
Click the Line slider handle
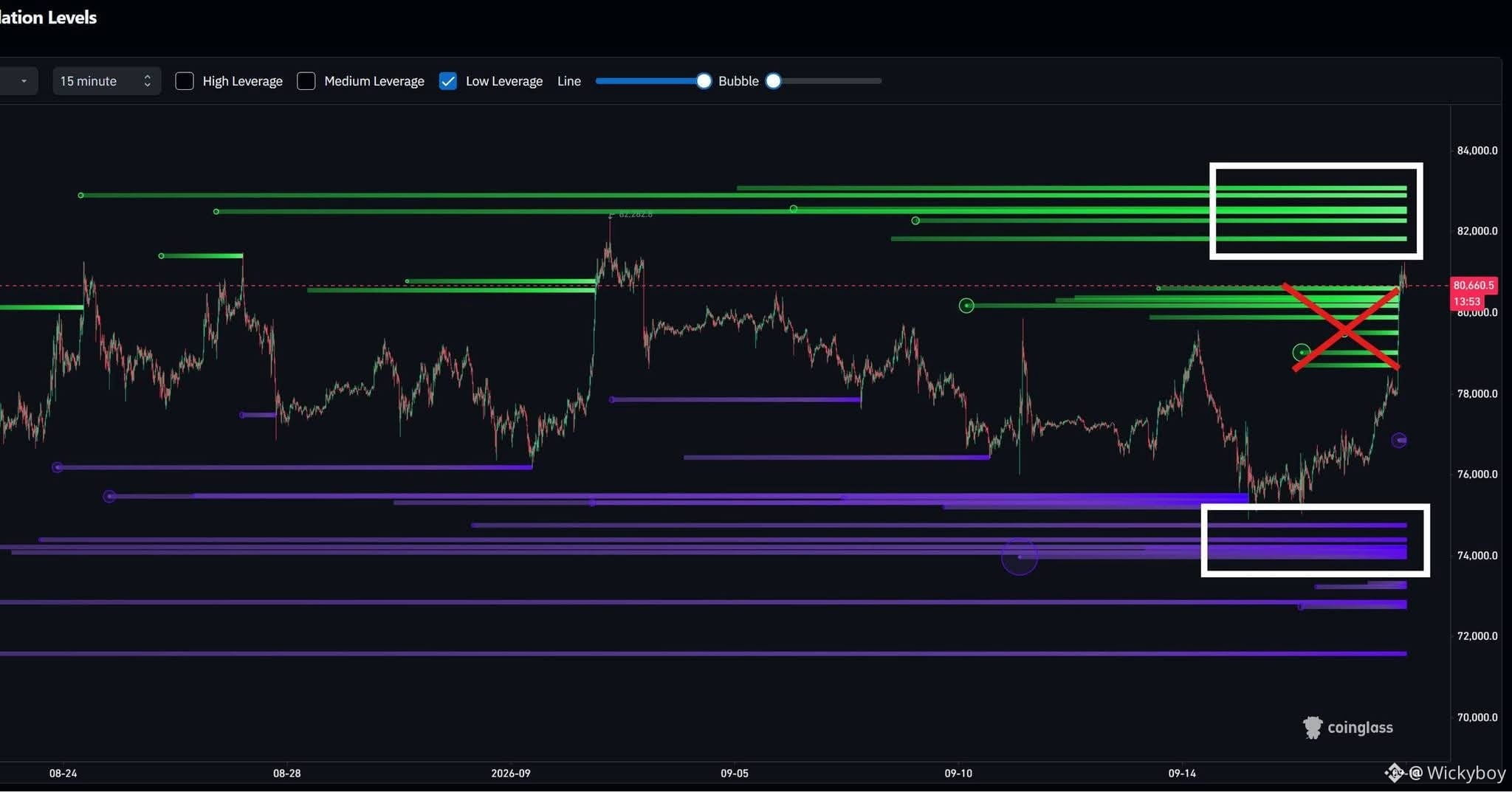pos(704,81)
